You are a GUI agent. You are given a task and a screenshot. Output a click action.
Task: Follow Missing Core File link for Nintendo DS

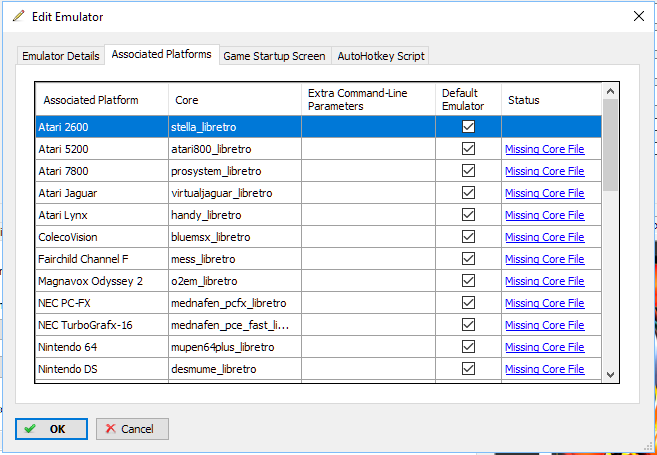tap(545, 369)
